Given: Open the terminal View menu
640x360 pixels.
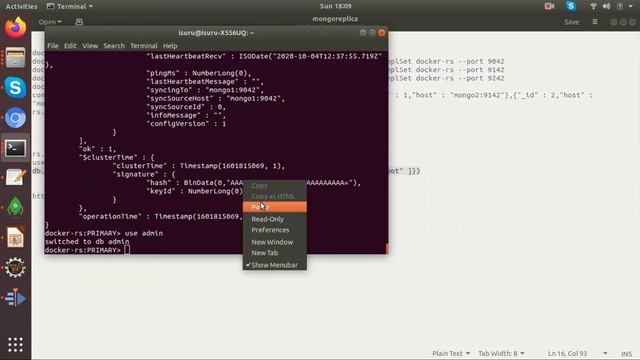Looking at the screenshot, I should pyautogui.click(x=90, y=46).
